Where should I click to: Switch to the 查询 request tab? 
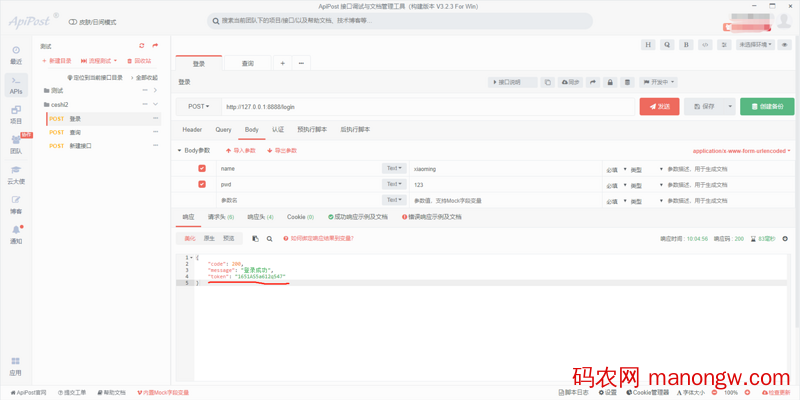coord(248,63)
